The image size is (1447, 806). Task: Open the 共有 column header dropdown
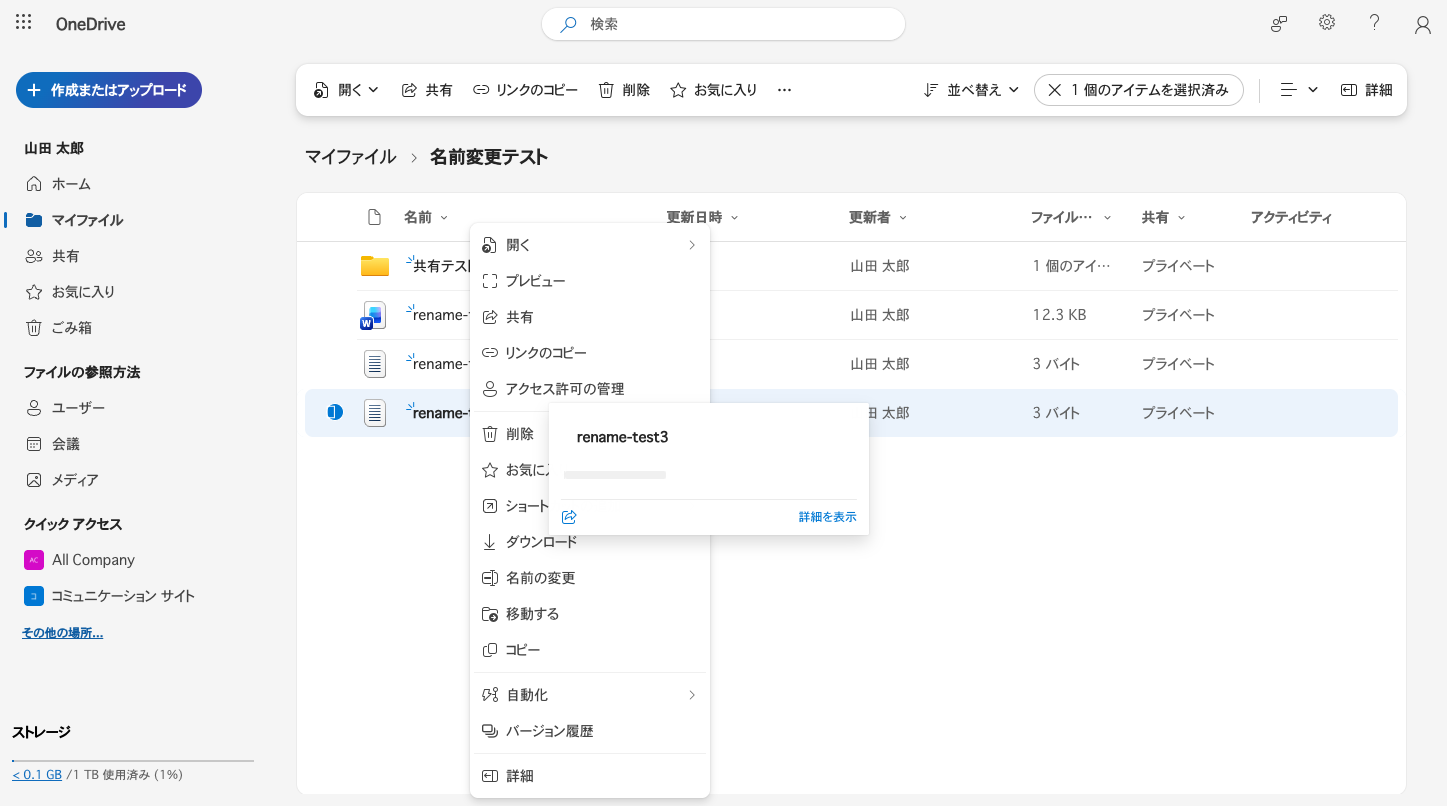point(1163,217)
